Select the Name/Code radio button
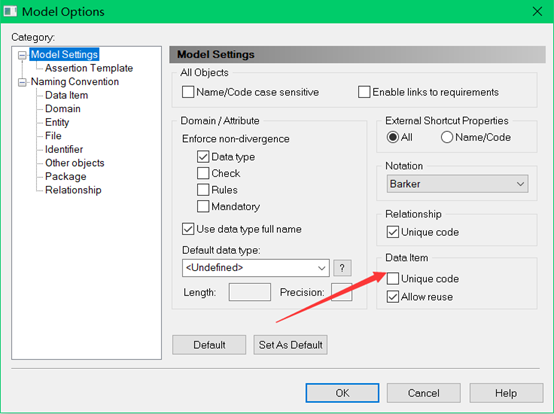This screenshot has height=414, width=554. point(447,137)
